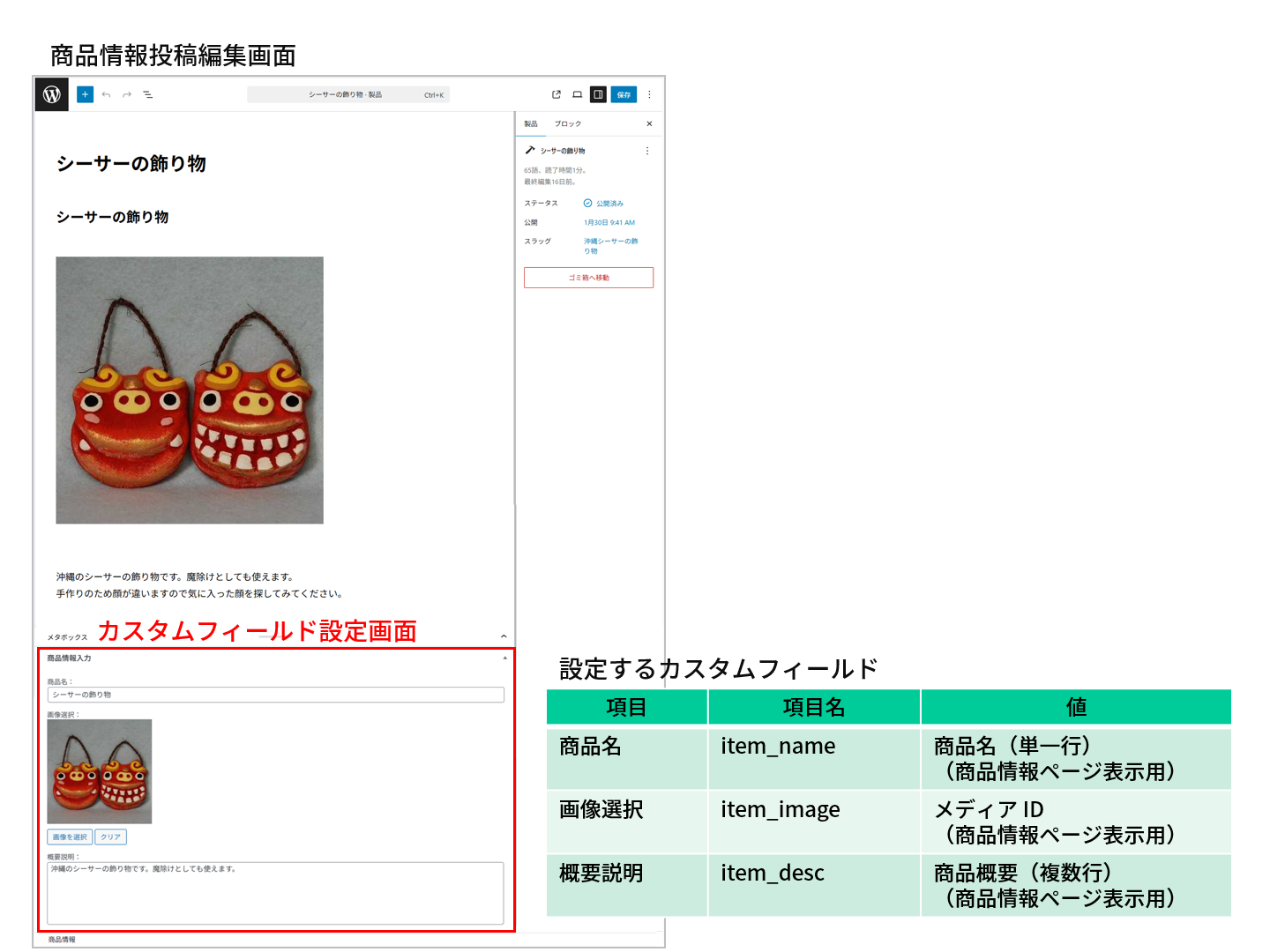Collapse the 商品情報入力 panel arrow
This screenshot has width=1270, height=952.
504,658
